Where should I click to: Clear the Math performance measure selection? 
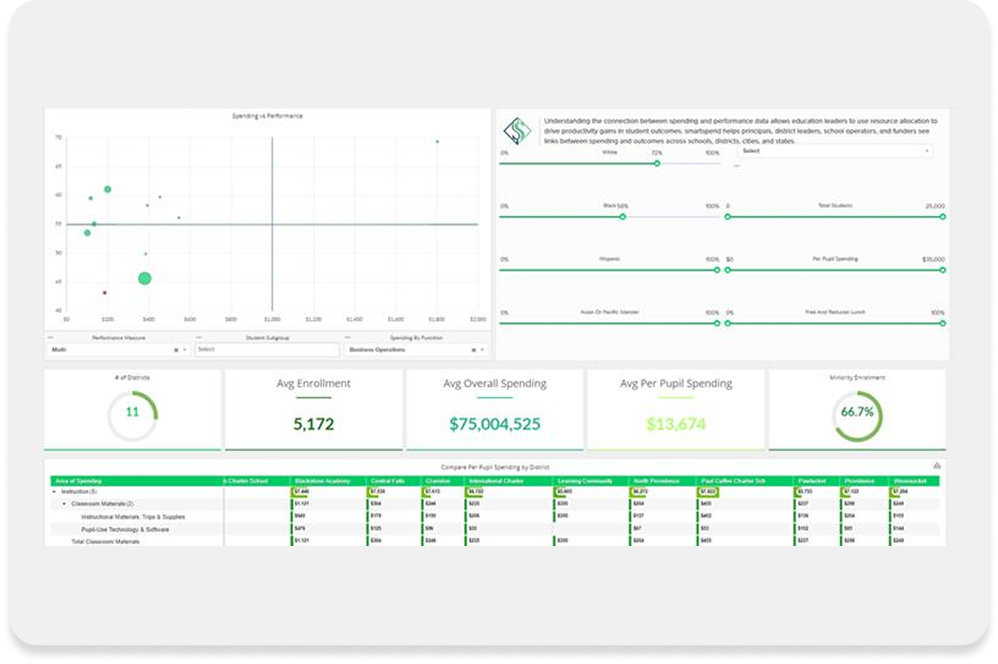click(x=176, y=350)
